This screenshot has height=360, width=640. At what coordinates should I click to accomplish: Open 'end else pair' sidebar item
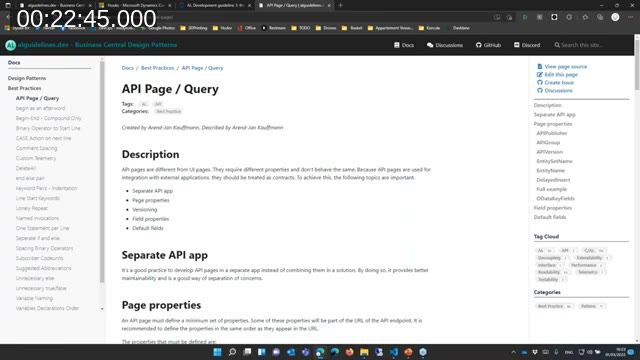(x=30, y=178)
